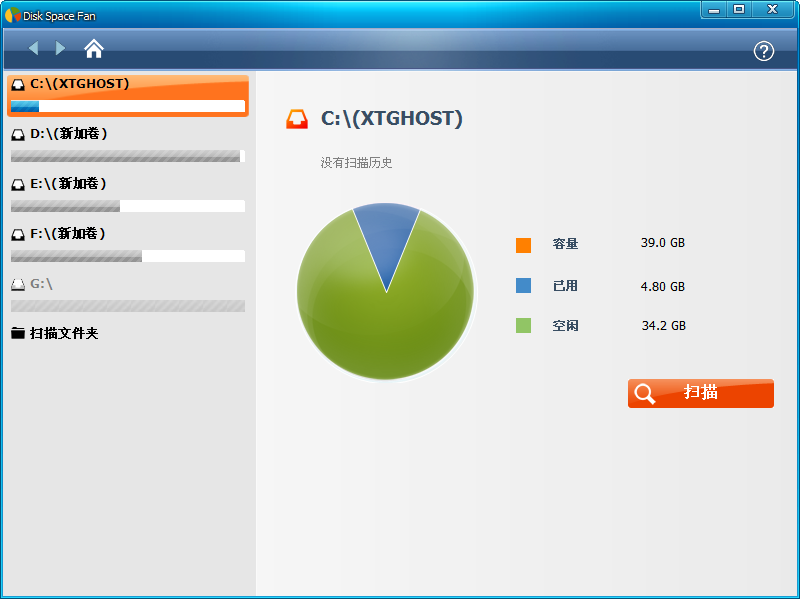Open 扫描文件夹 to scan a folder
Image resolution: width=800 pixels, height=599 pixels.
coord(64,333)
